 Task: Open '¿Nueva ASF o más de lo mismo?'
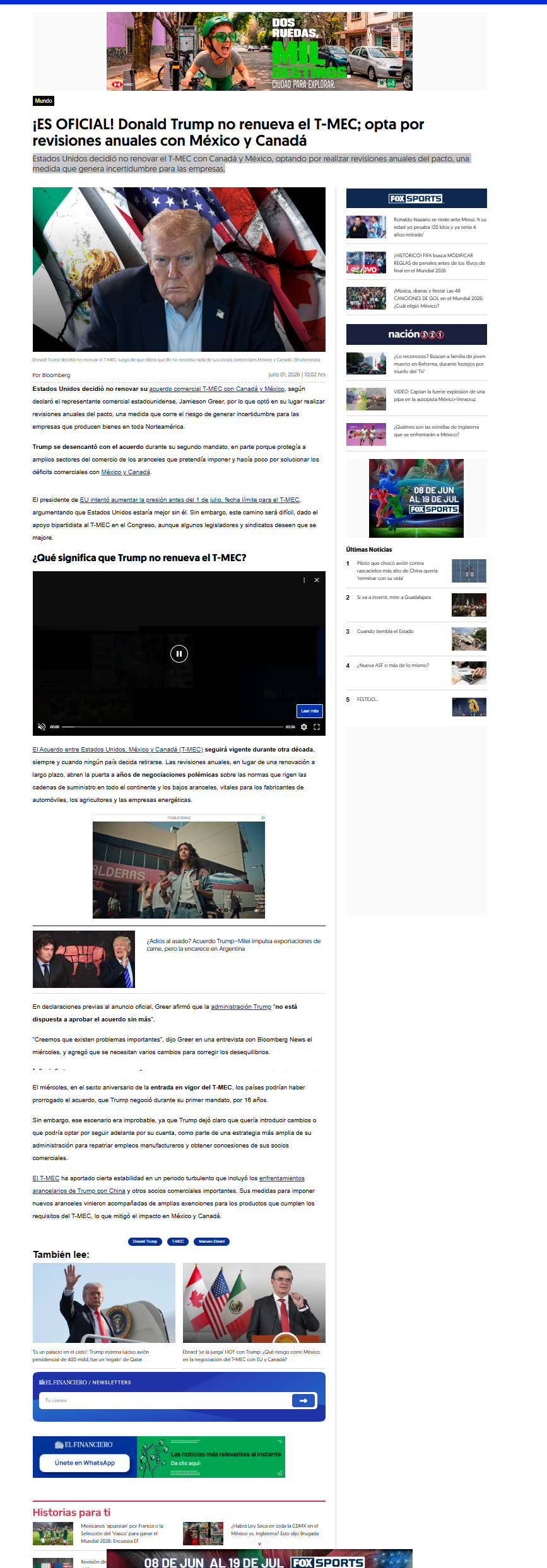click(x=393, y=665)
